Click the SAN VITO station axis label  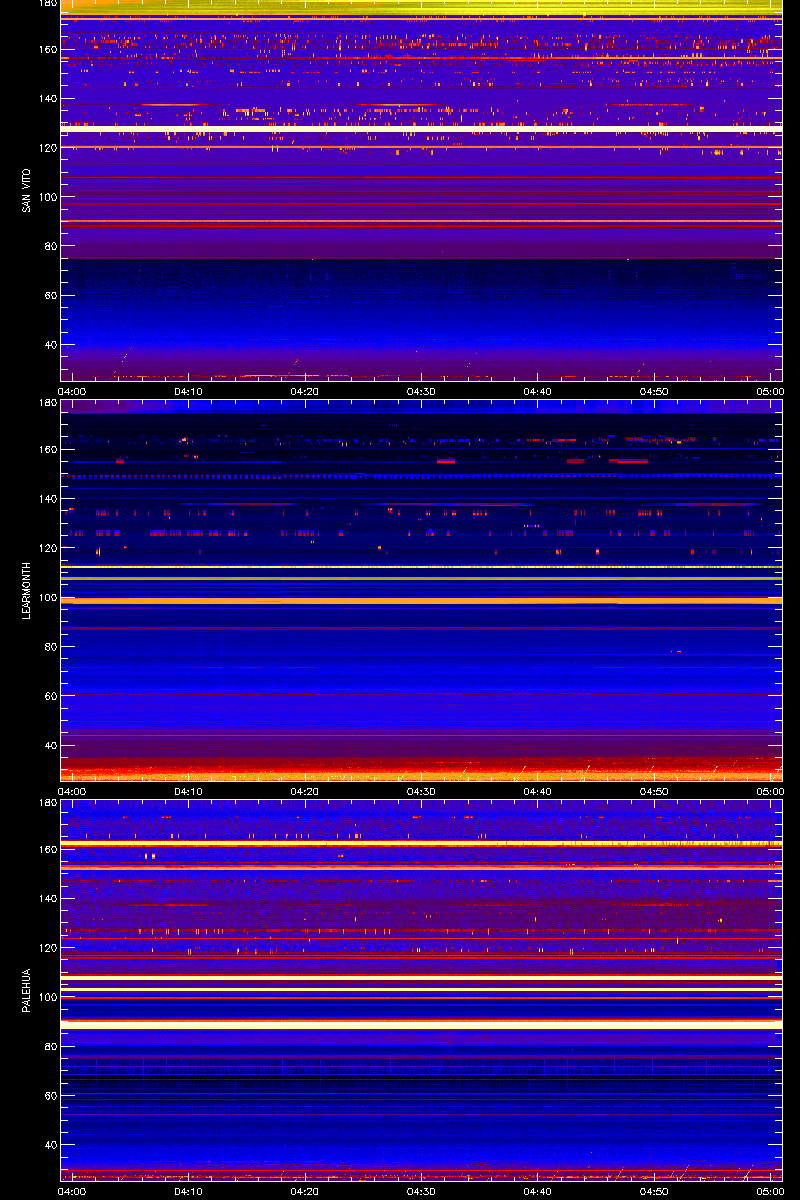pyautogui.click(x=26, y=190)
